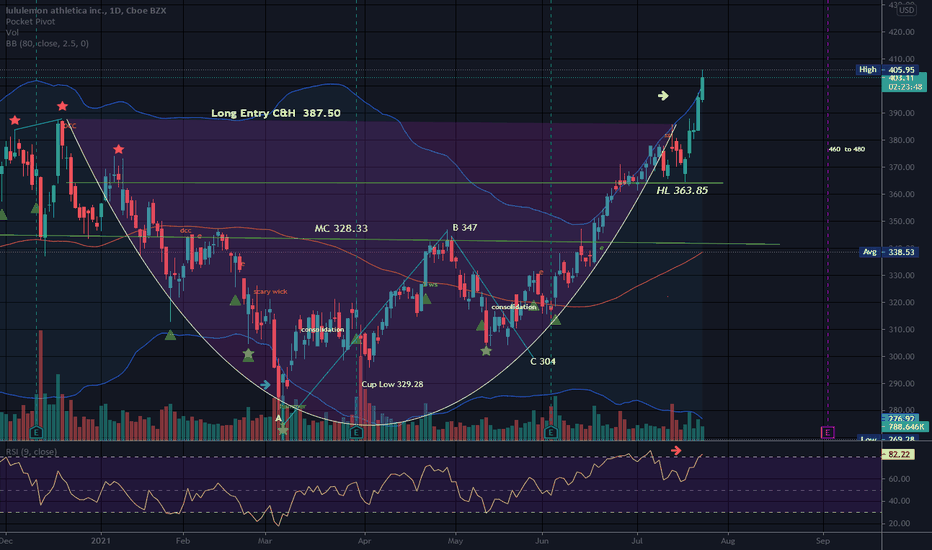Select the Cup Low 329.28 annotation

(x=392, y=384)
